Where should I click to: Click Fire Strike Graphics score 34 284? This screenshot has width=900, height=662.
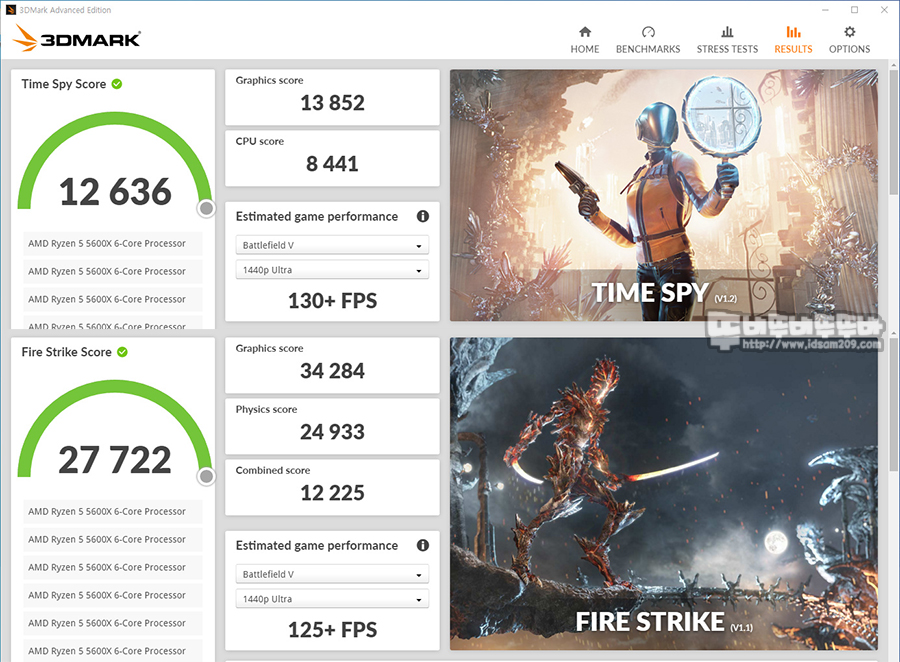[x=332, y=371]
